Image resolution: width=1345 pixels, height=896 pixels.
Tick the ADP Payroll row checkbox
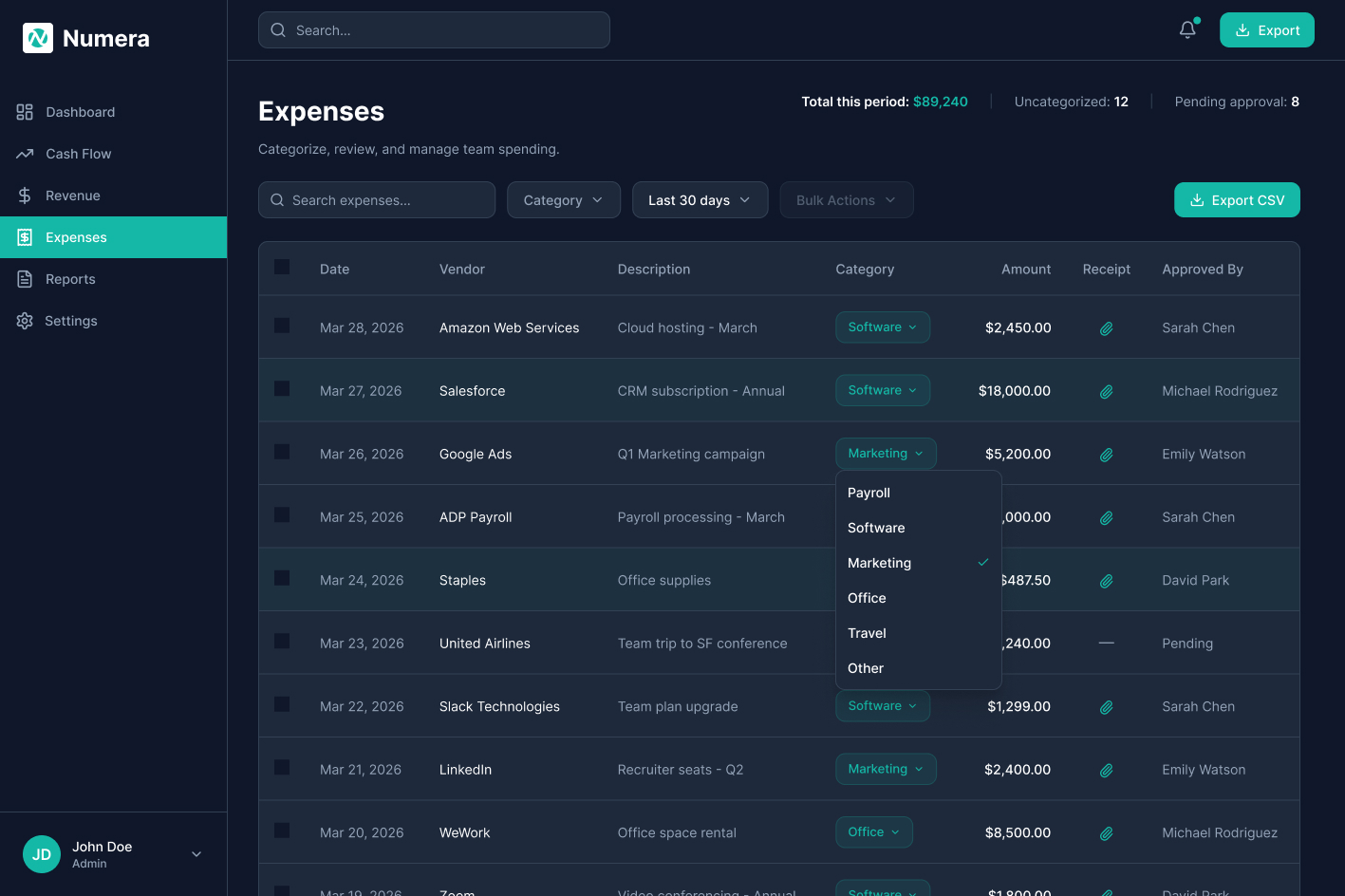tap(282, 514)
